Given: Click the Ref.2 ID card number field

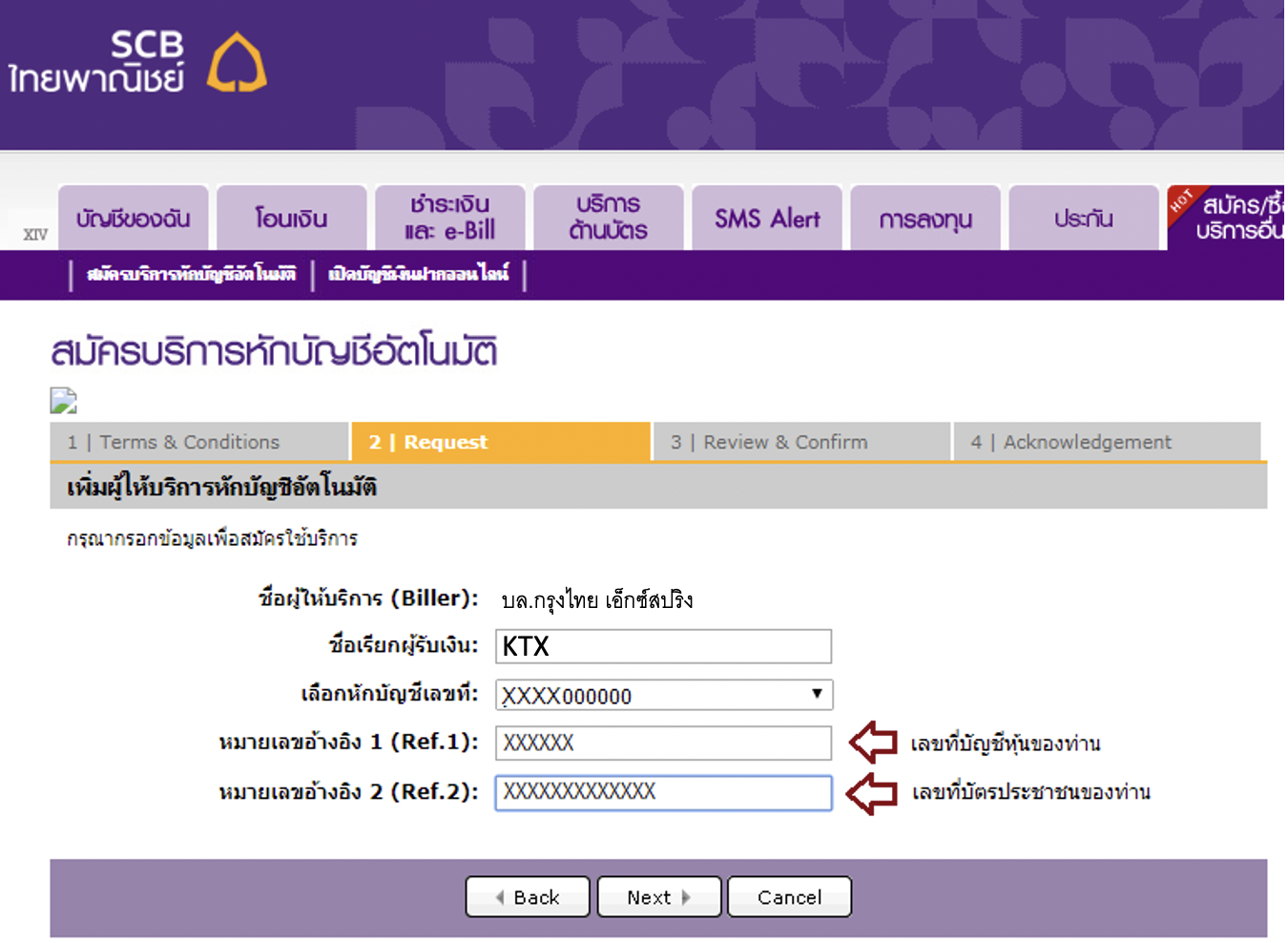Looking at the screenshot, I should [x=662, y=792].
